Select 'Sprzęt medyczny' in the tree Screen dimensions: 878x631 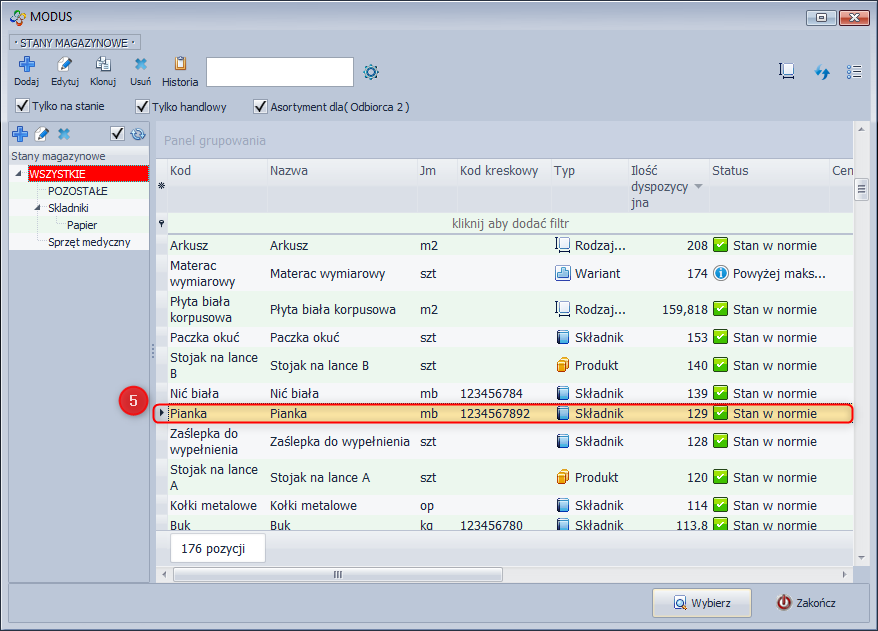tap(89, 242)
